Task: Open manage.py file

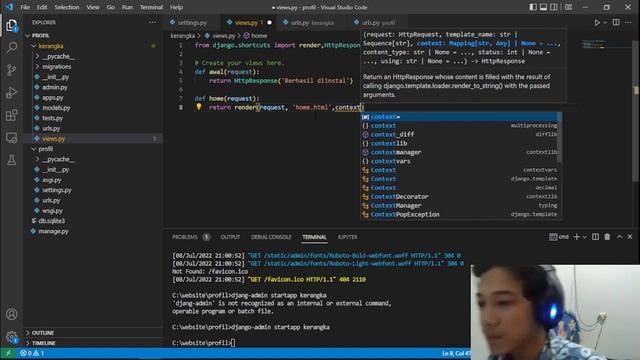Action: tap(94, 231)
